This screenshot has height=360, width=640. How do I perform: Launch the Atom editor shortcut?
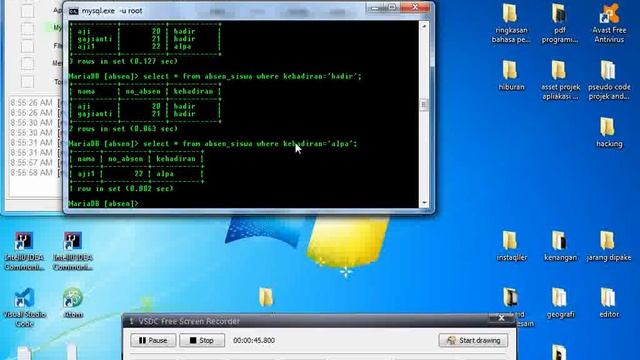click(x=73, y=303)
